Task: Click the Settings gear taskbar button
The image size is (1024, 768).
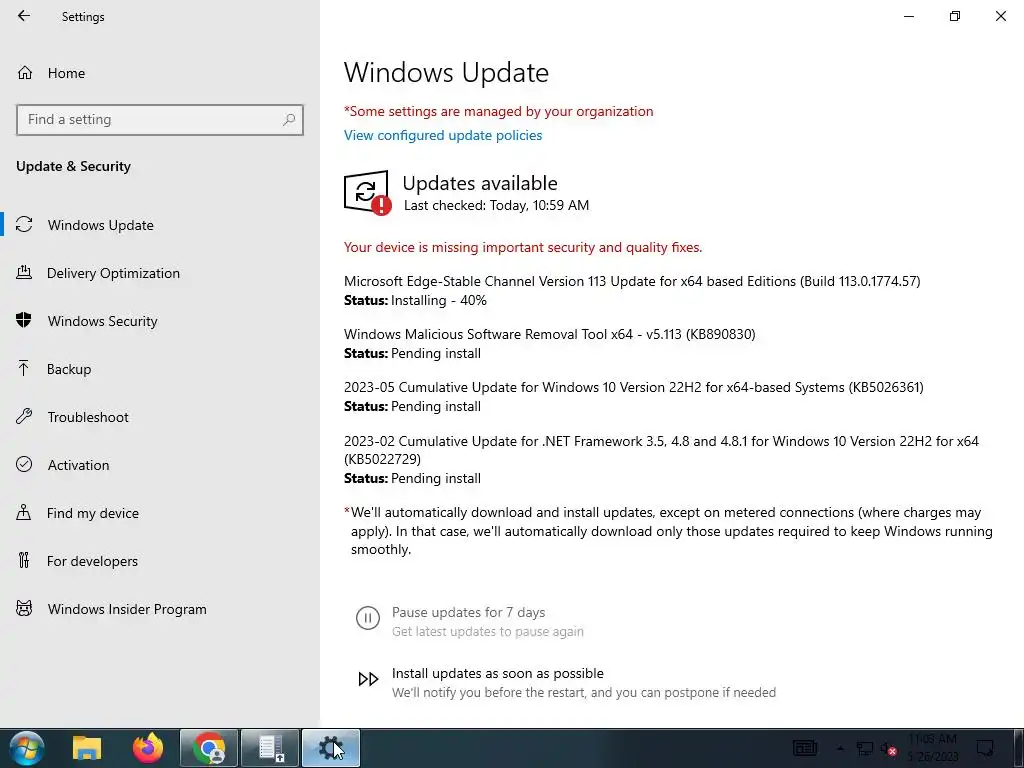Action: (x=330, y=748)
